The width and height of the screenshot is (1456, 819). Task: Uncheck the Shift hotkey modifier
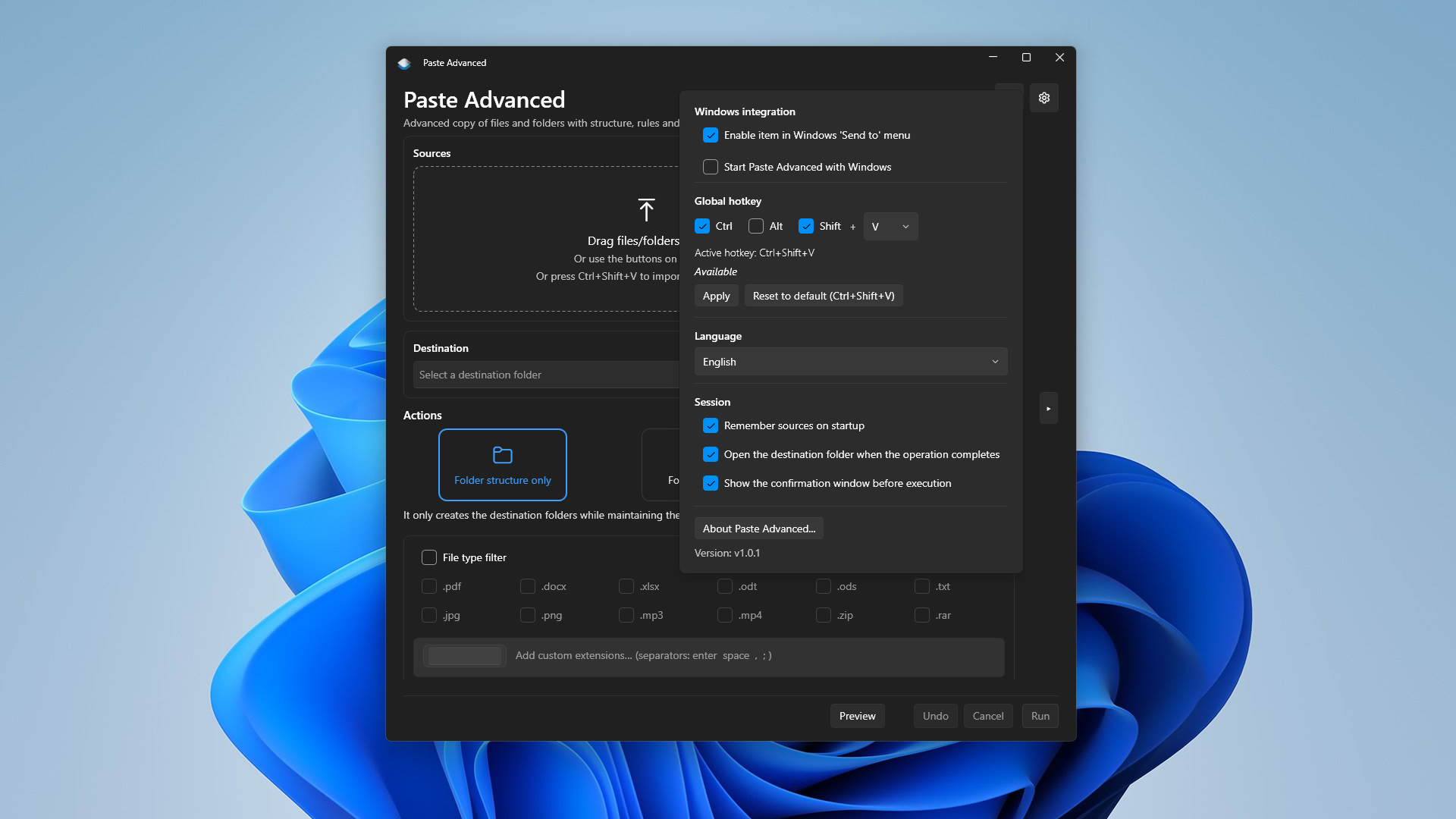coord(806,226)
